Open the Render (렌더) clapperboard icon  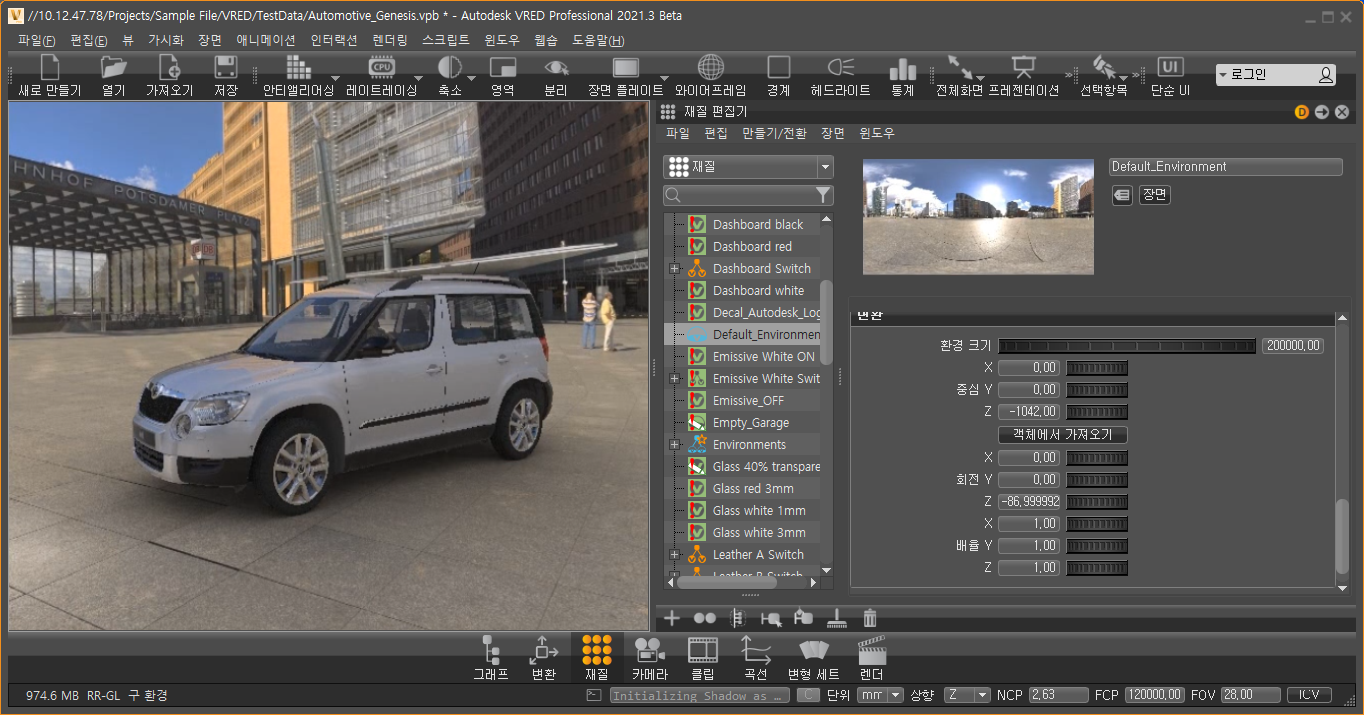click(x=872, y=651)
